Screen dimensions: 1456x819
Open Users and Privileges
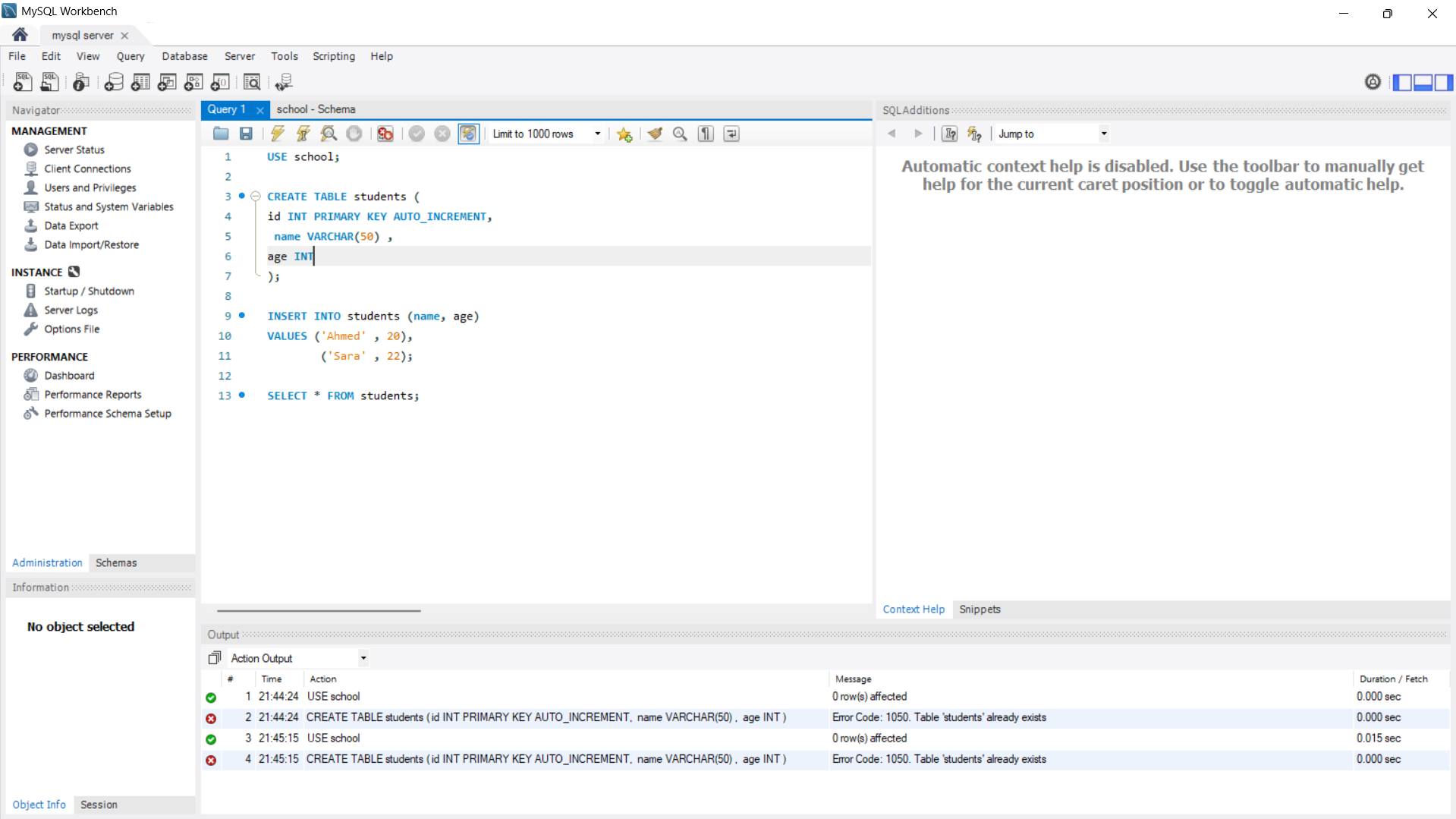click(90, 187)
